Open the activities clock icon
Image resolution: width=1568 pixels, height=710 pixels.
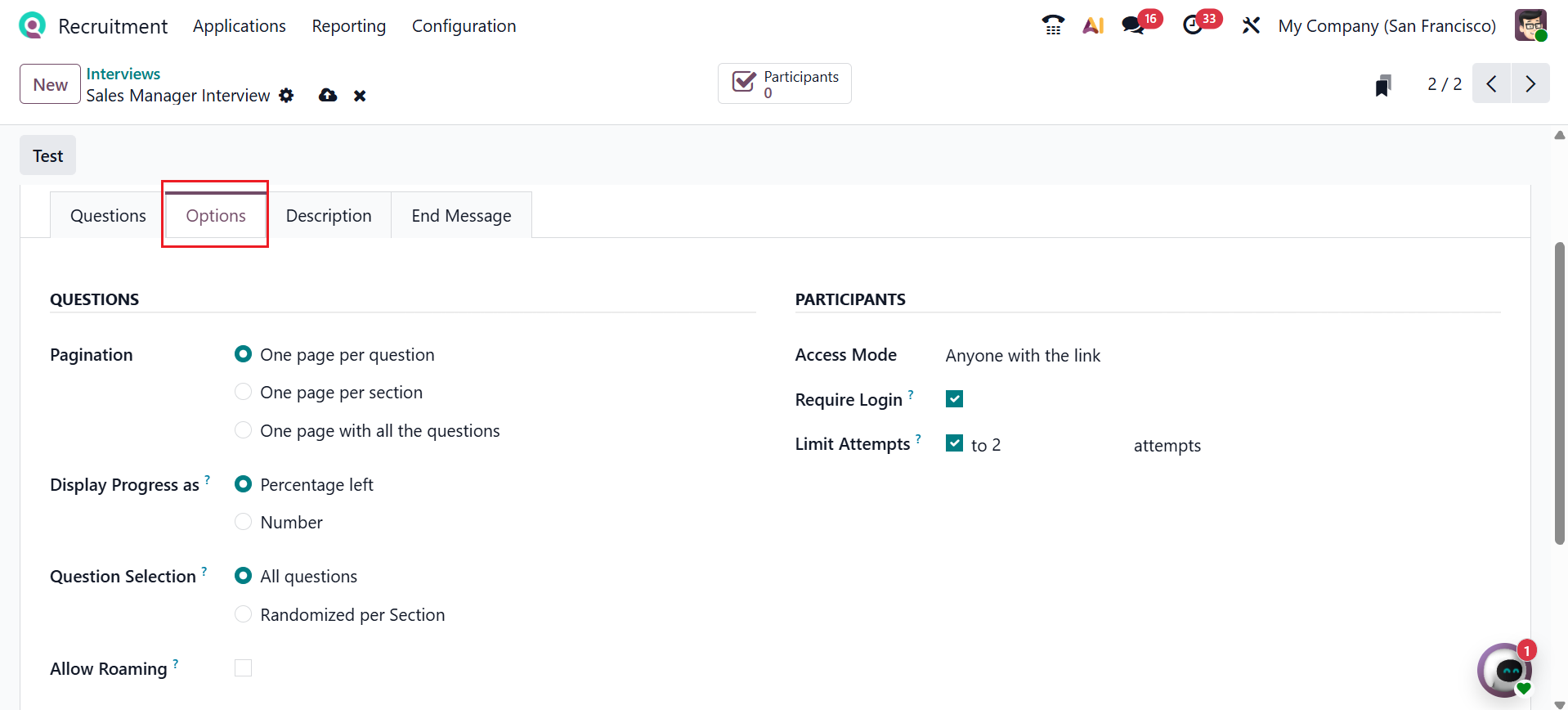(1193, 25)
